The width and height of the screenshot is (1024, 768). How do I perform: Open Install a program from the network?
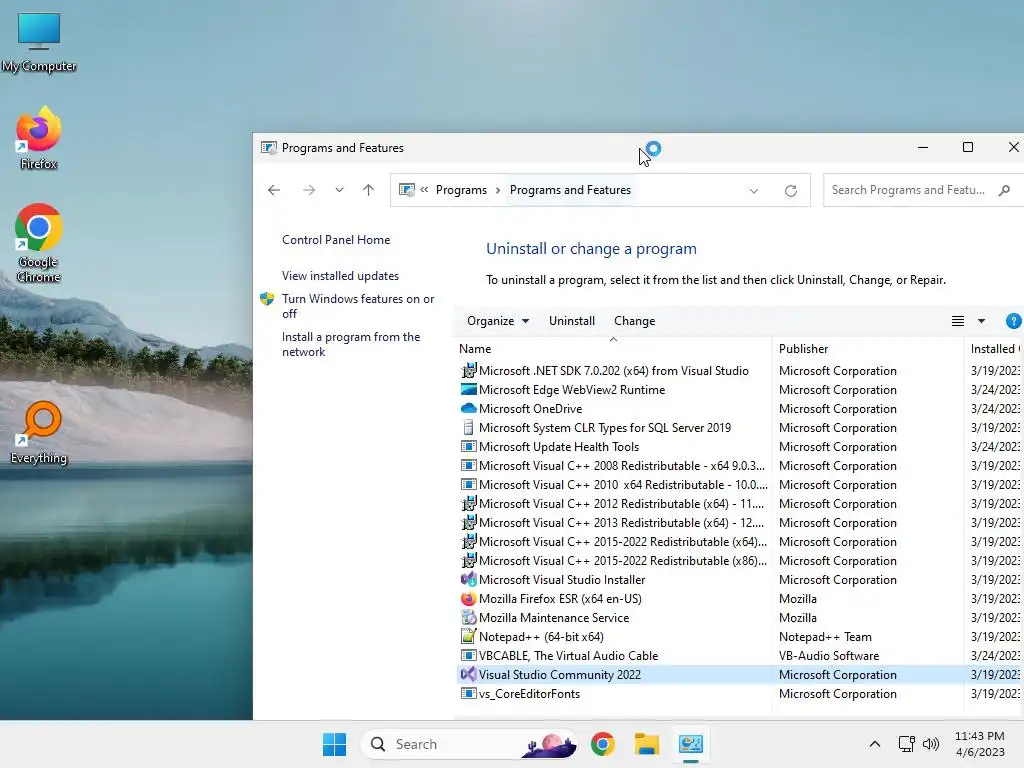351,344
